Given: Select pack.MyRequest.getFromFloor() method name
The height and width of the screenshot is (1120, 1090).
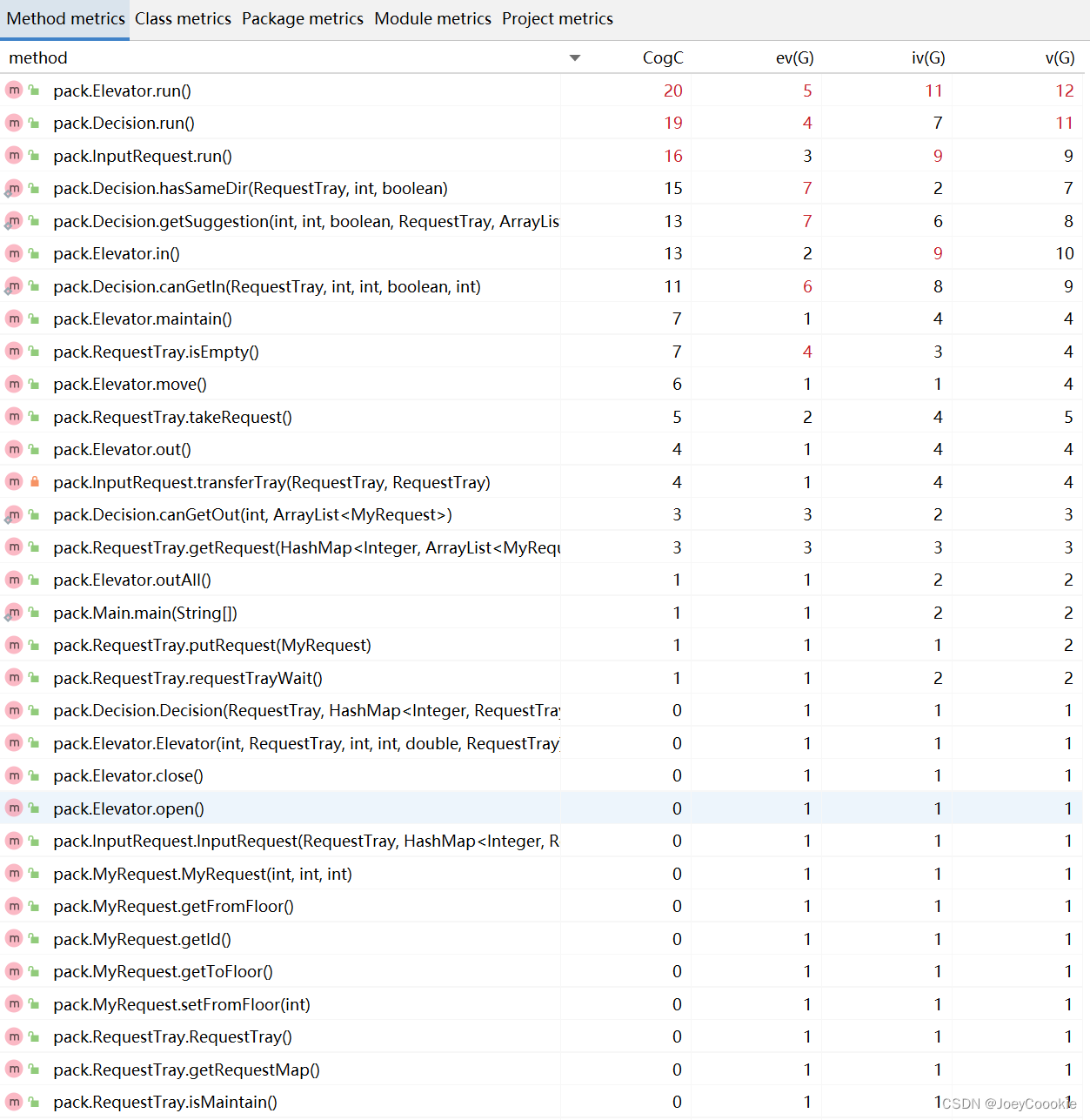Looking at the screenshot, I should [174, 906].
